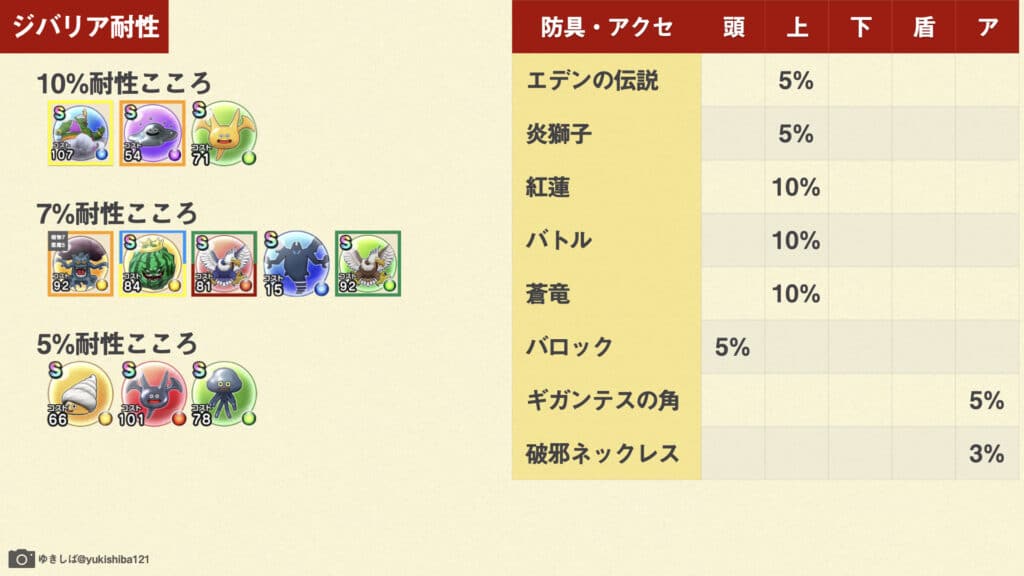Click 10% value in 蒼竜 row
1024x576 pixels.
pos(796,294)
